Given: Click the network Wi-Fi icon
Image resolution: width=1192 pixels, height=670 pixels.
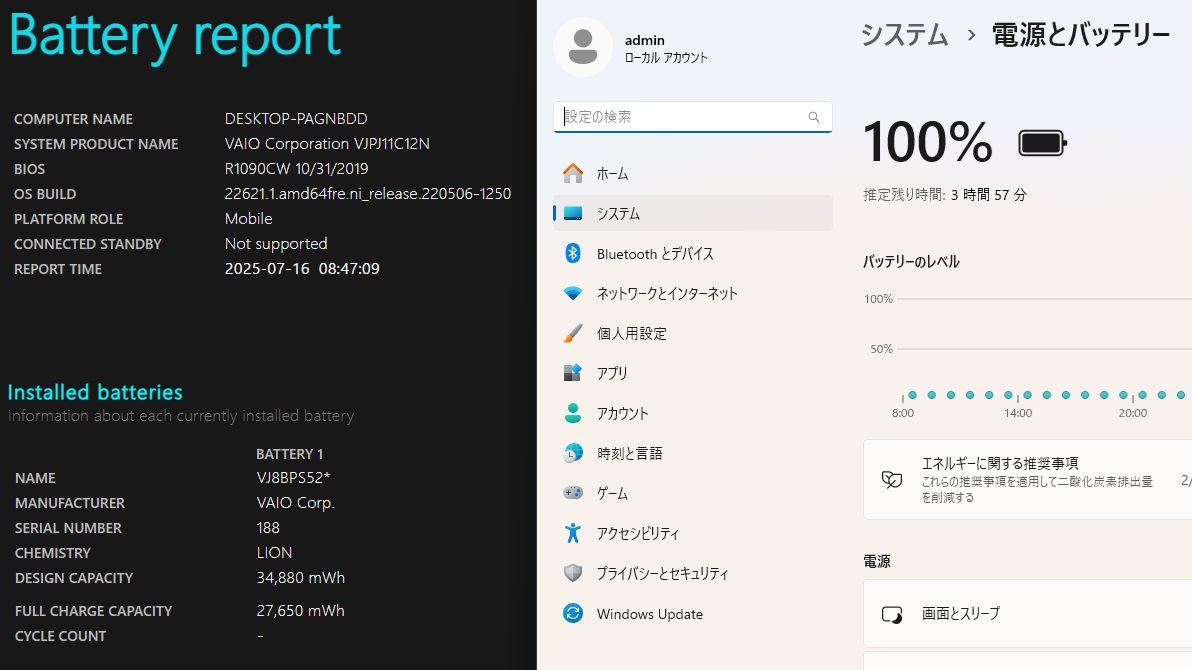Looking at the screenshot, I should click(x=572, y=294).
